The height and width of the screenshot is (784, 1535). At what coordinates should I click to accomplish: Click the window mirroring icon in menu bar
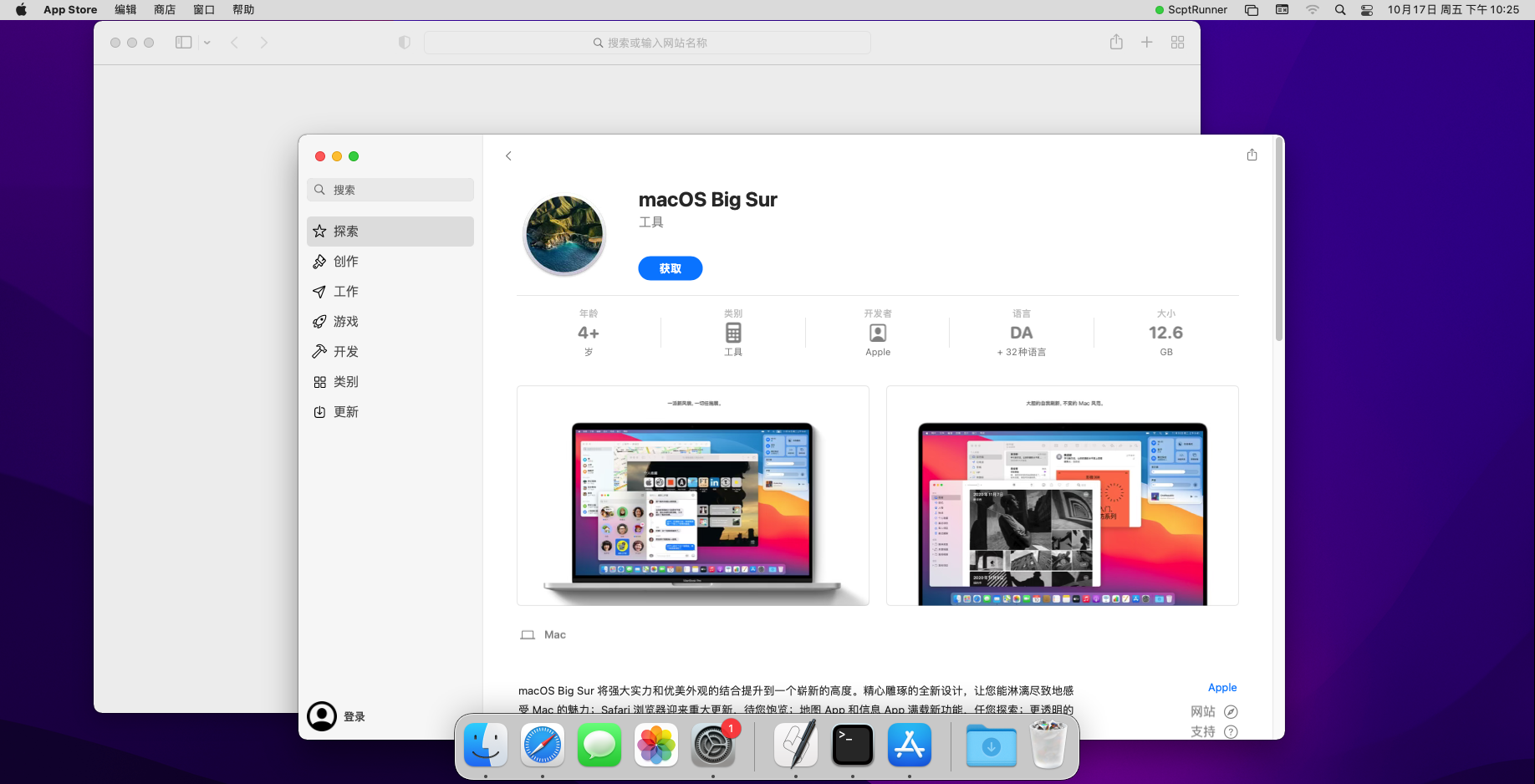coord(1252,10)
